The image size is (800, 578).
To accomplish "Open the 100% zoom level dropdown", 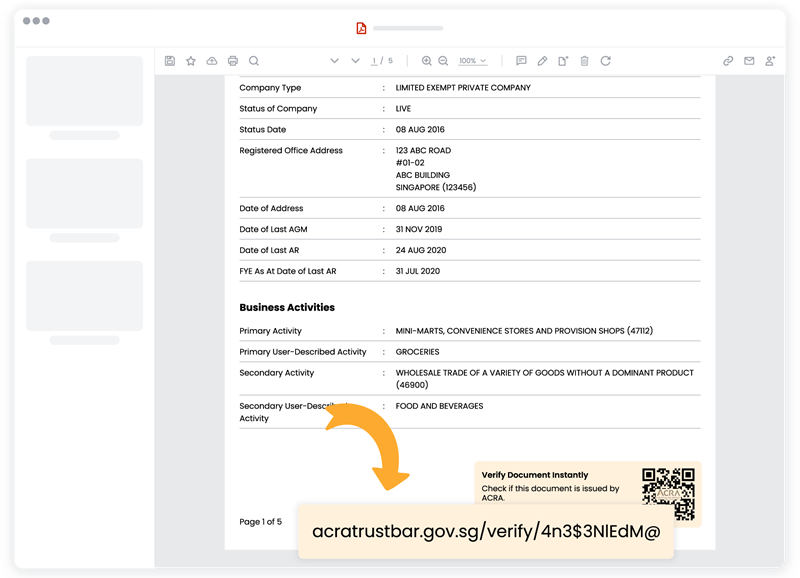I will pyautogui.click(x=470, y=60).
